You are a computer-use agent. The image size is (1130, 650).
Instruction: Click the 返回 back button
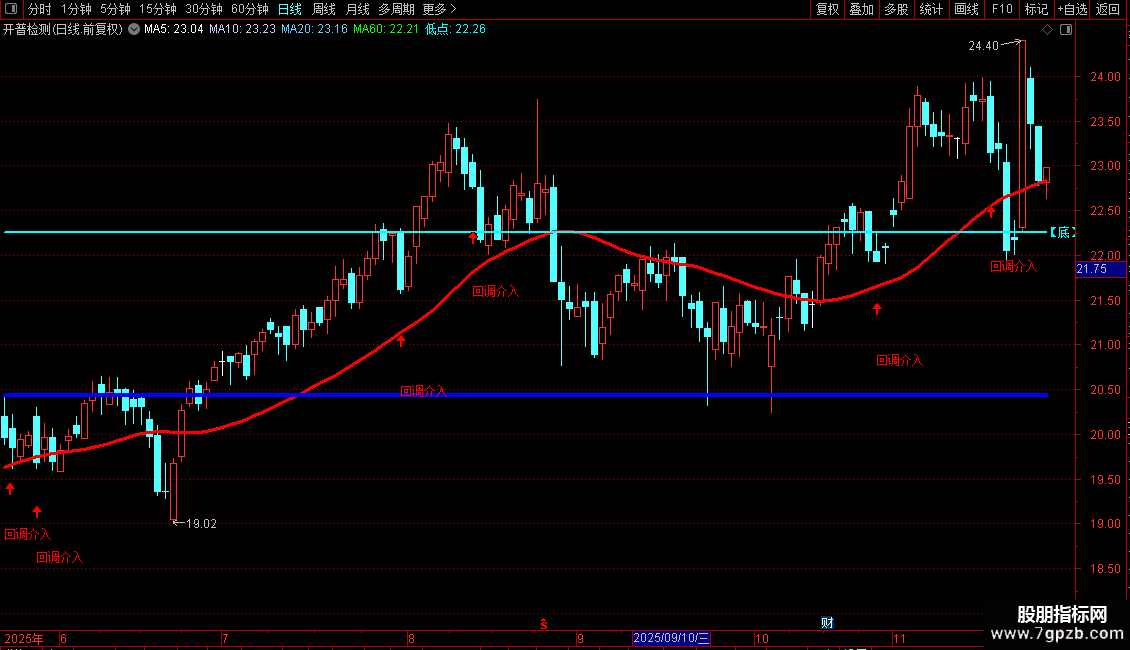coord(1108,9)
